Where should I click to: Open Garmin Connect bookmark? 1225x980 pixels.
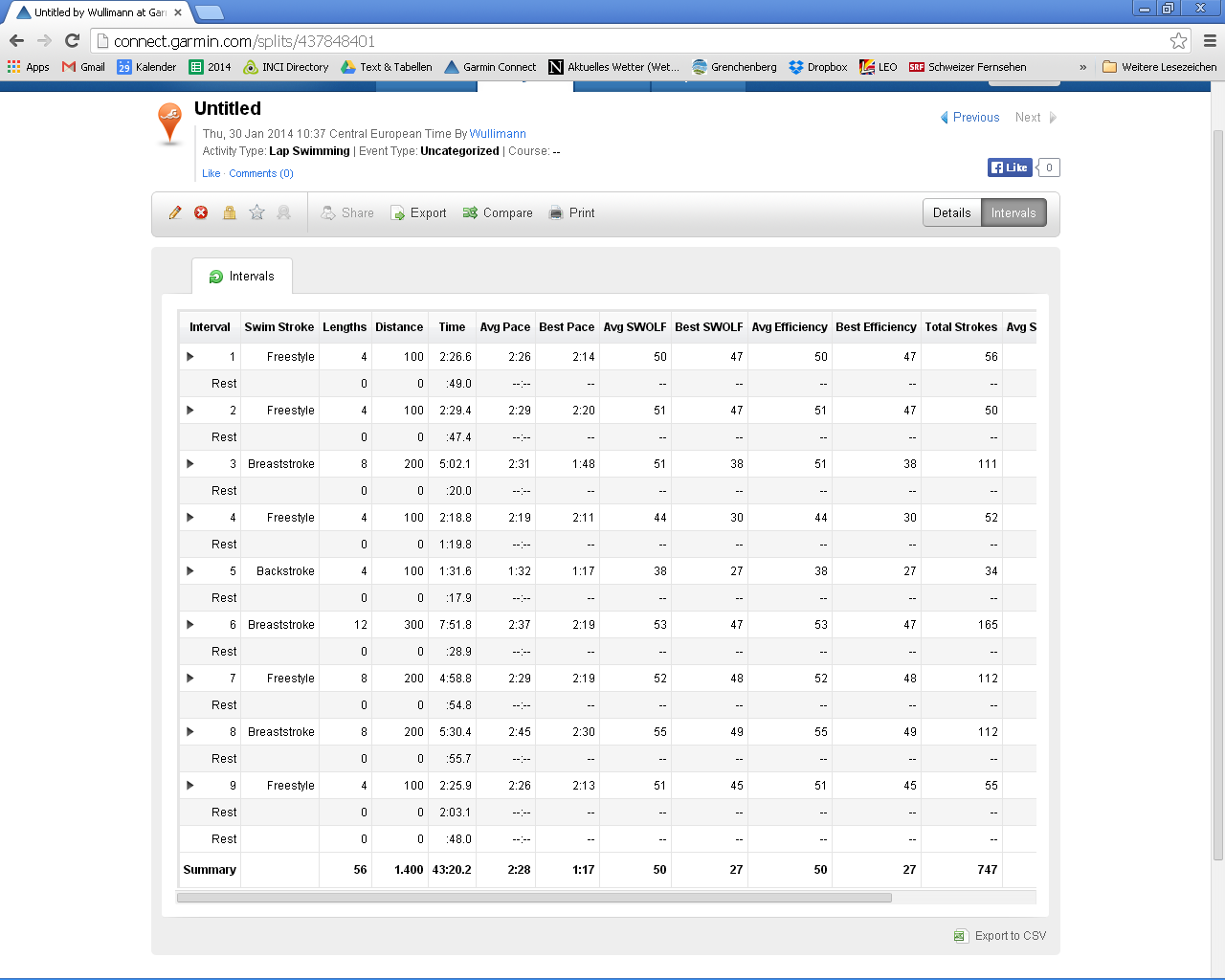[490, 67]
